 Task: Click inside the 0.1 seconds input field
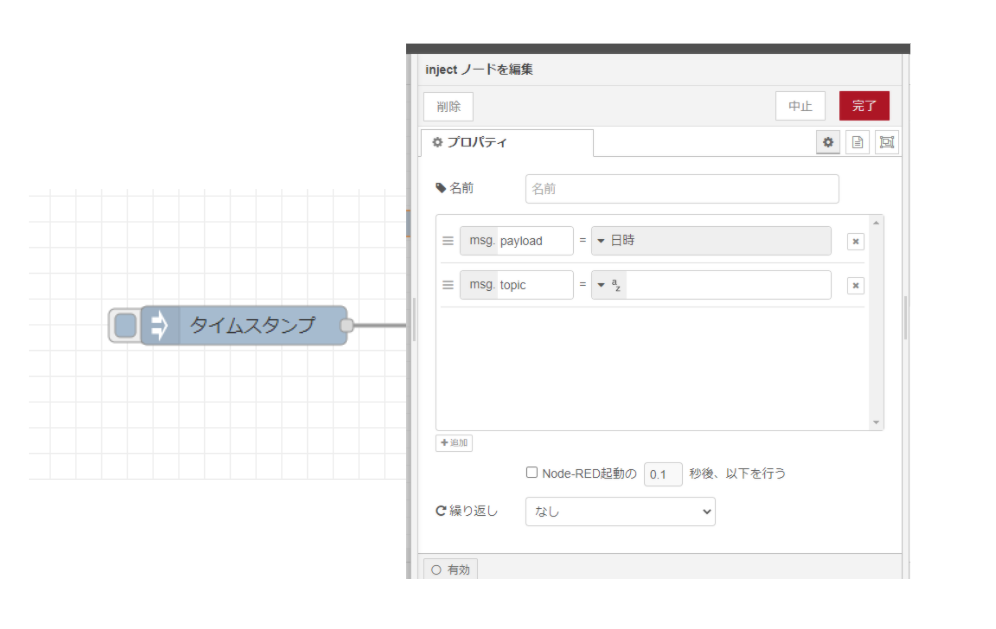click(662, 473)
